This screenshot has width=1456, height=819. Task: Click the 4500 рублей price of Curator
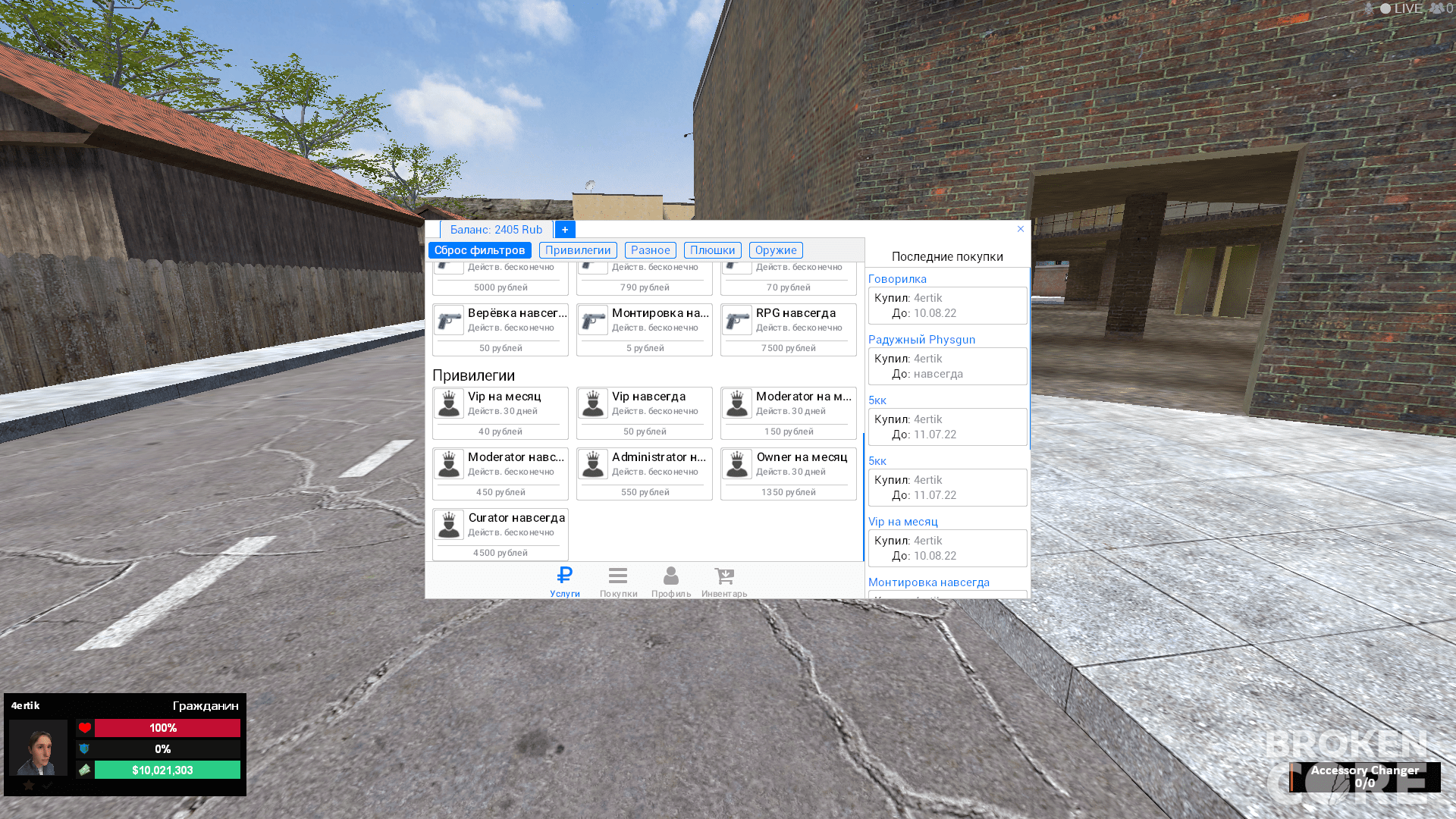[500, 553]
